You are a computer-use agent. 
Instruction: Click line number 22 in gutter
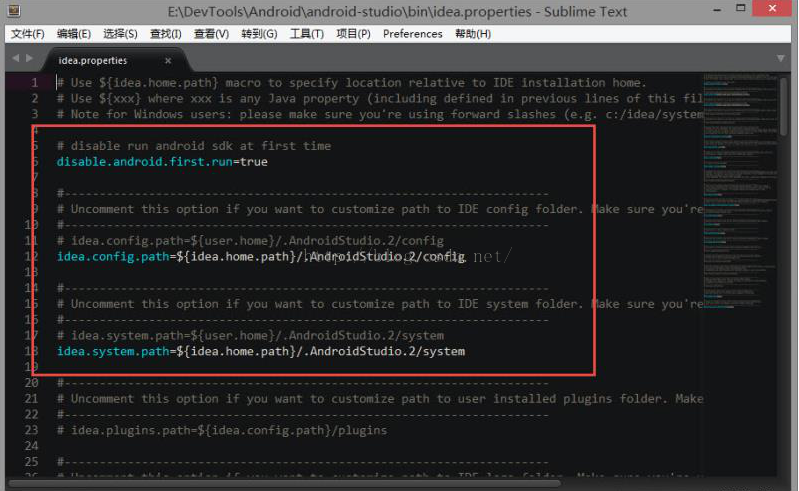[x=32, y=414]
